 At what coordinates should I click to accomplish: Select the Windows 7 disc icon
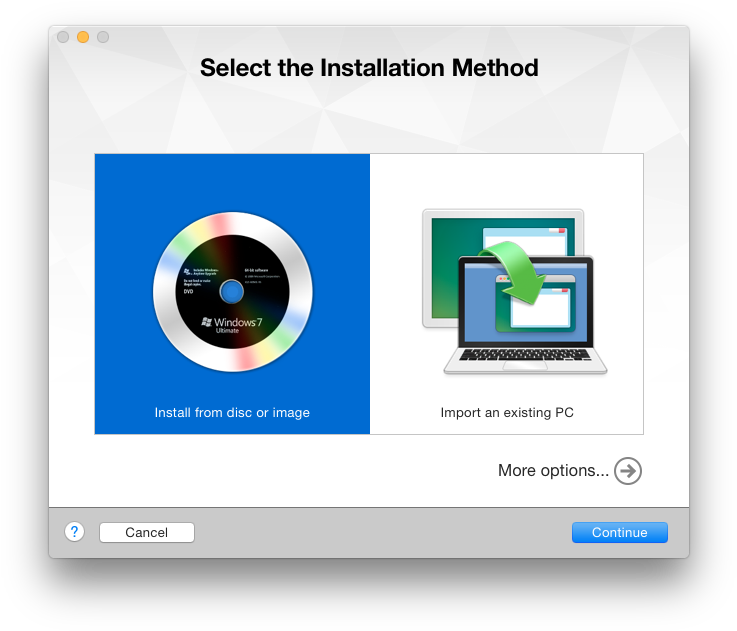click(233, 292)
